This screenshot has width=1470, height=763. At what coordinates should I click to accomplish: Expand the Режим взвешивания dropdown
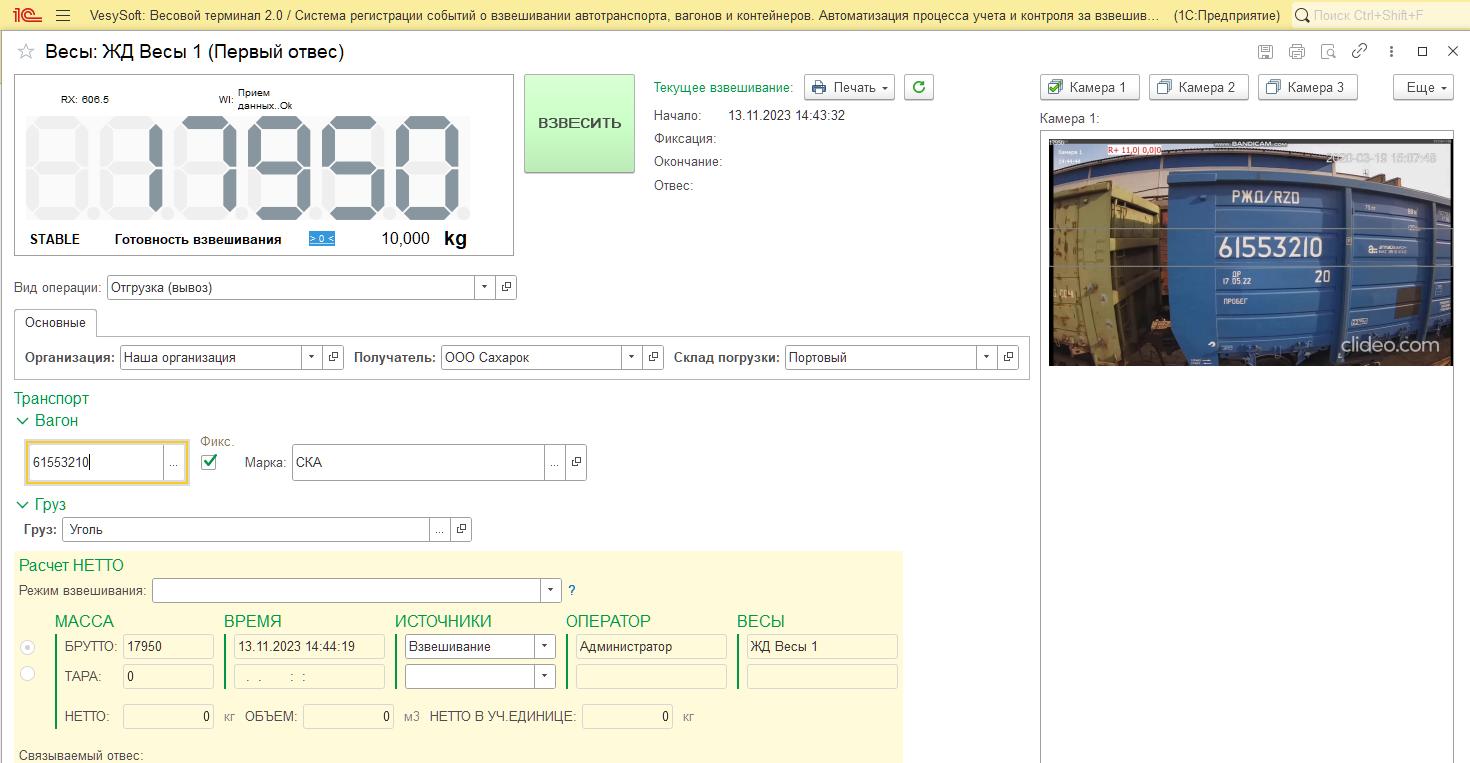point(550,590)
